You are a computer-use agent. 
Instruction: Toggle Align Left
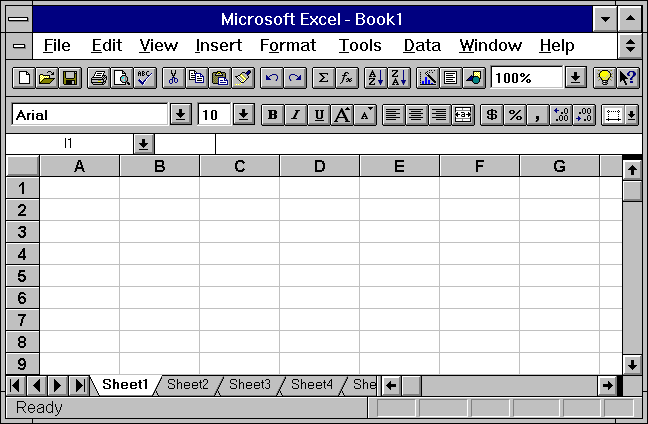pos(393,115)
